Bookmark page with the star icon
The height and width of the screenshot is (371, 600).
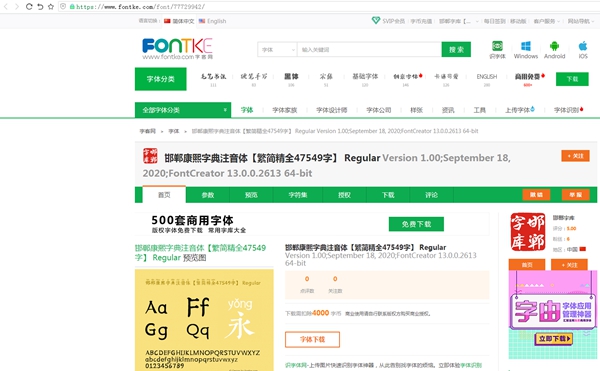pyautogui.click(x=51, y=7)
